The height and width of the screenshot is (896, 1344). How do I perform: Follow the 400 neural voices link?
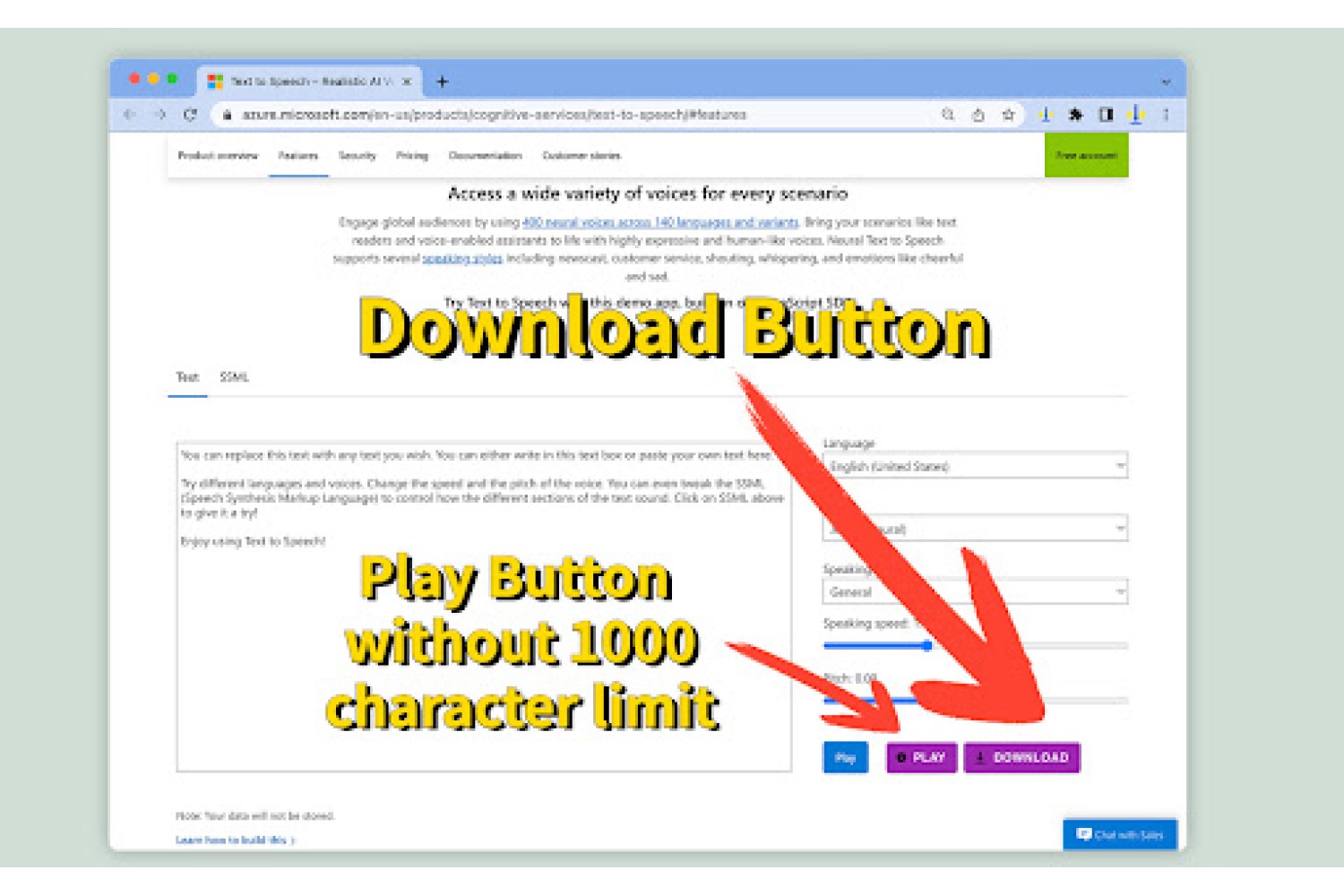click(x=660, y=222)
